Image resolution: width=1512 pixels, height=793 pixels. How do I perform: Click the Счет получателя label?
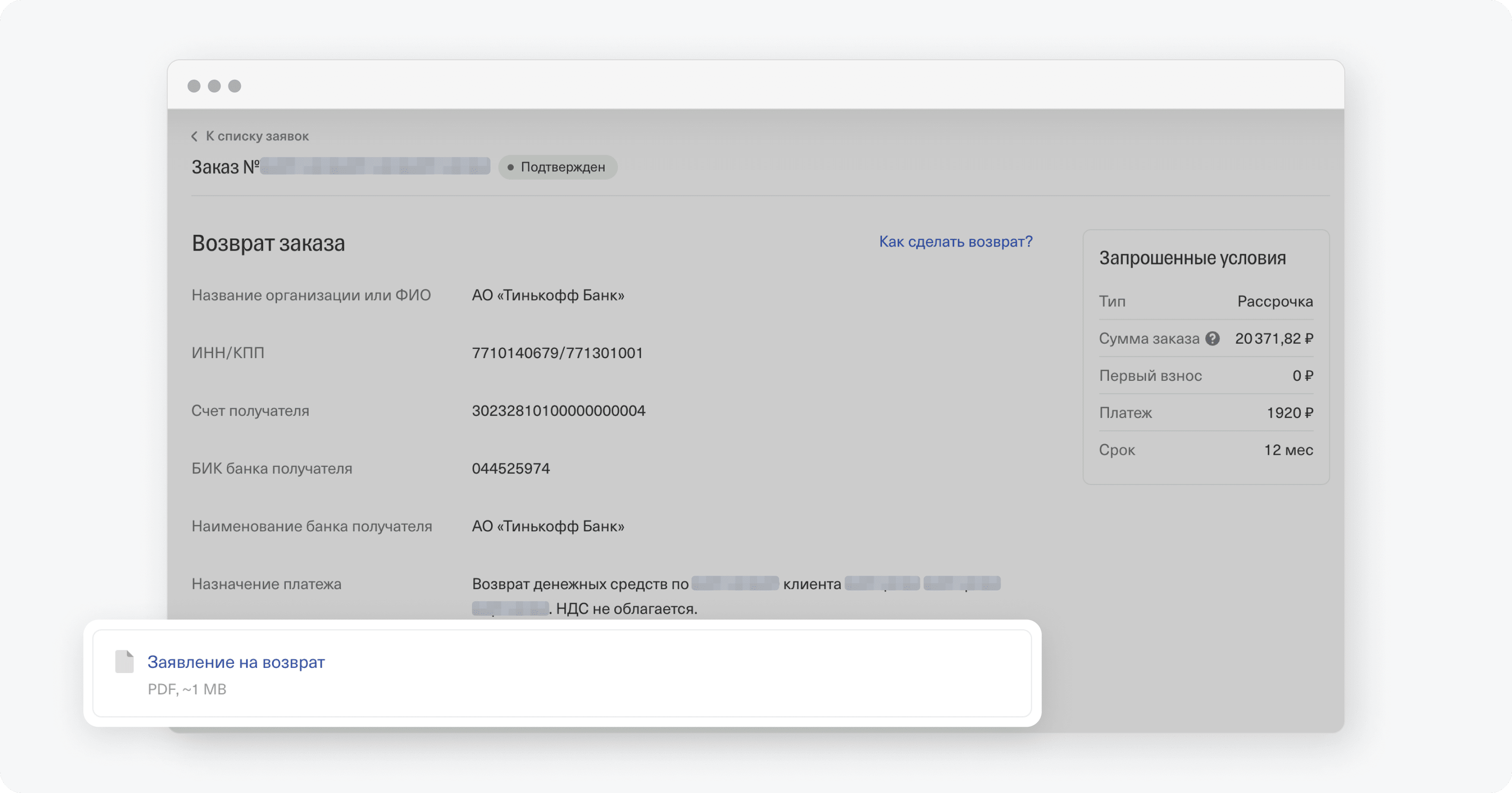click(250, 411)
